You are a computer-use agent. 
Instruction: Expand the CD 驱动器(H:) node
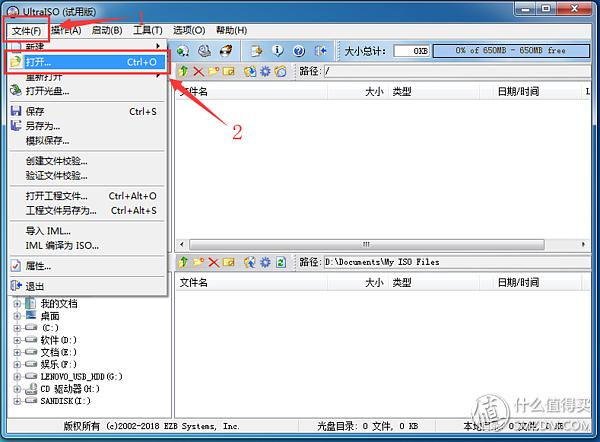click(17, 389)
